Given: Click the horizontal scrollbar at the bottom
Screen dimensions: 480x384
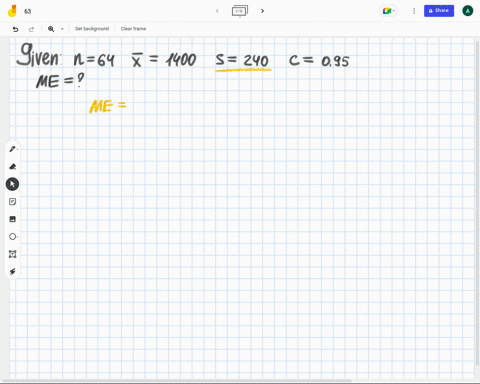Looking at the screenshot, I should (x=177, y=380).
